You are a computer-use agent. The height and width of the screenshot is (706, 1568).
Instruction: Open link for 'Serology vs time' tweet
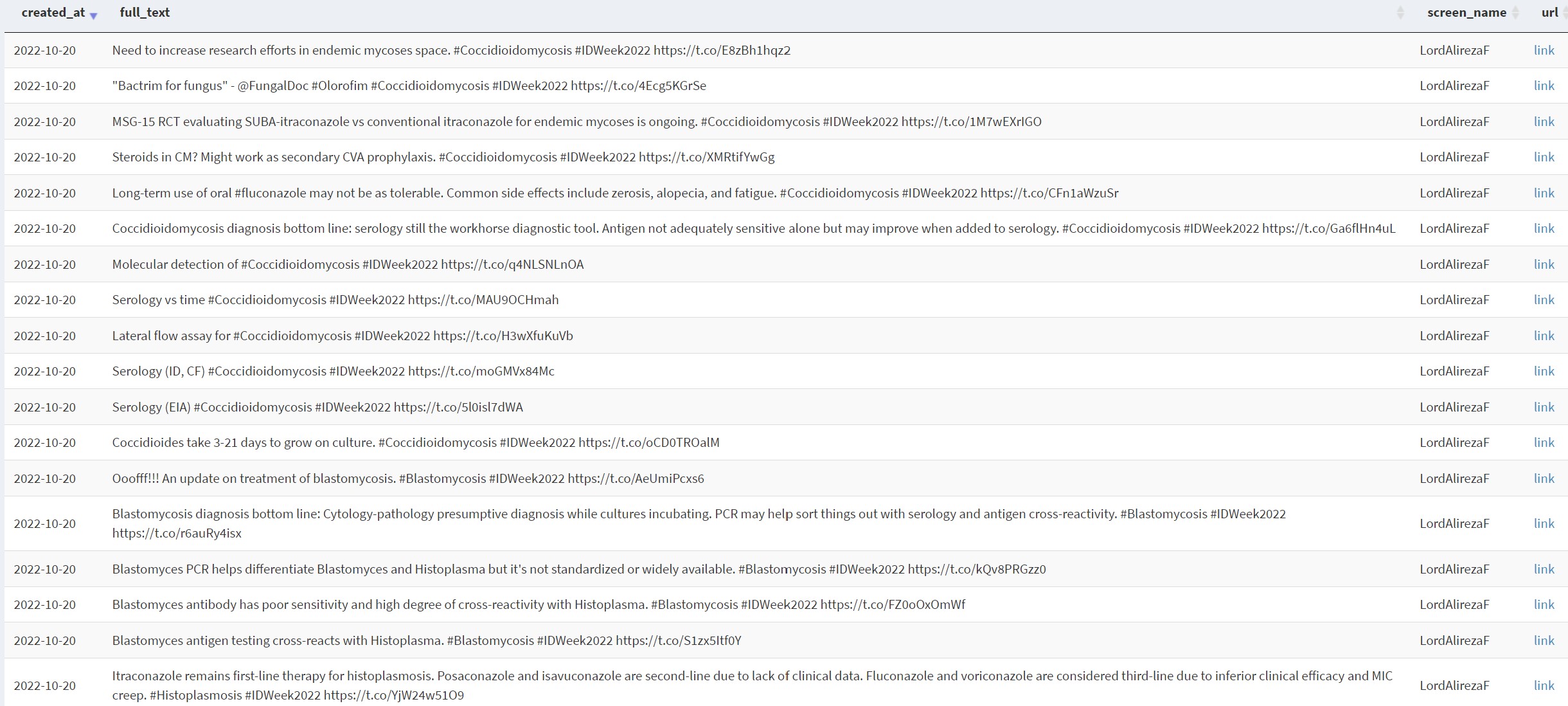[1544, 300]
